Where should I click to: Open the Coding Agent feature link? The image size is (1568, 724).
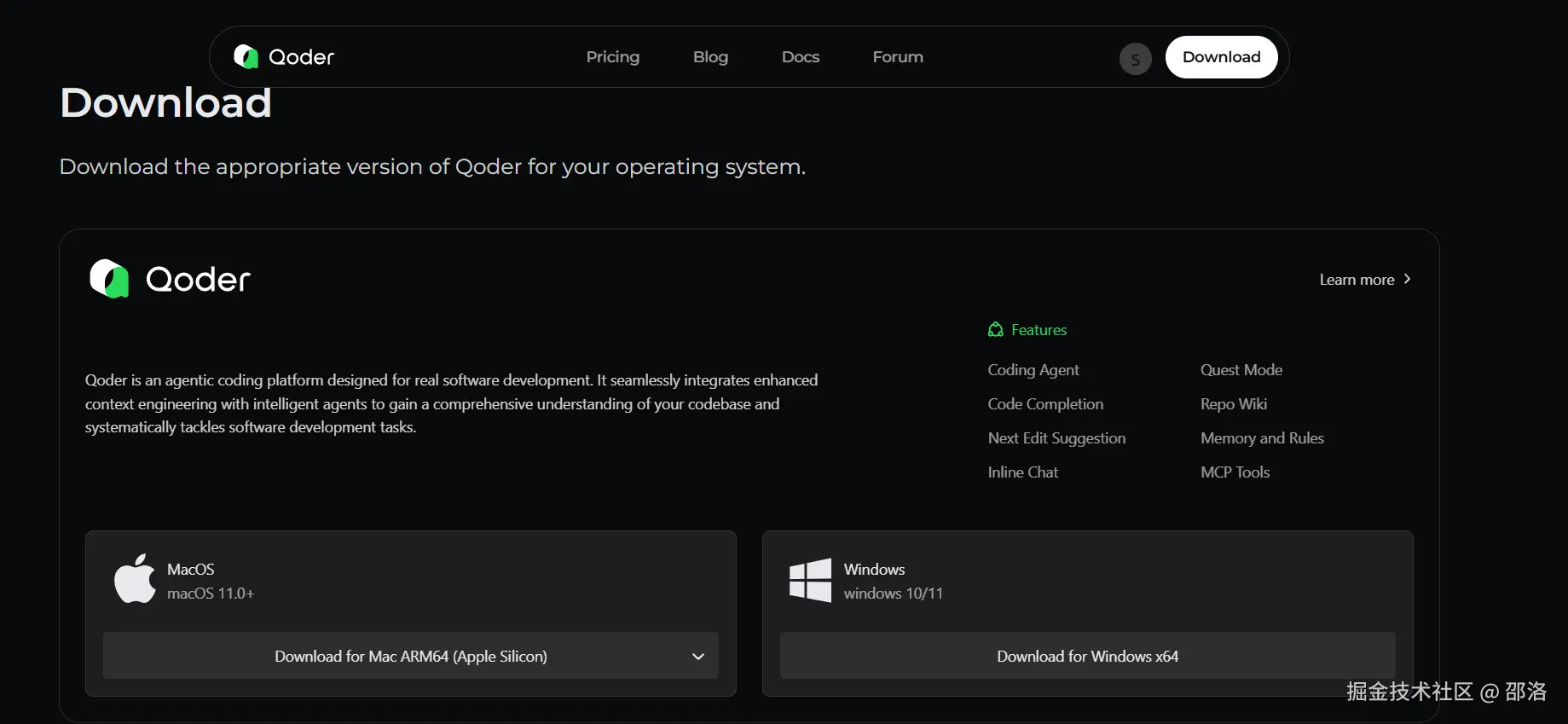[x=1033, y=370]
